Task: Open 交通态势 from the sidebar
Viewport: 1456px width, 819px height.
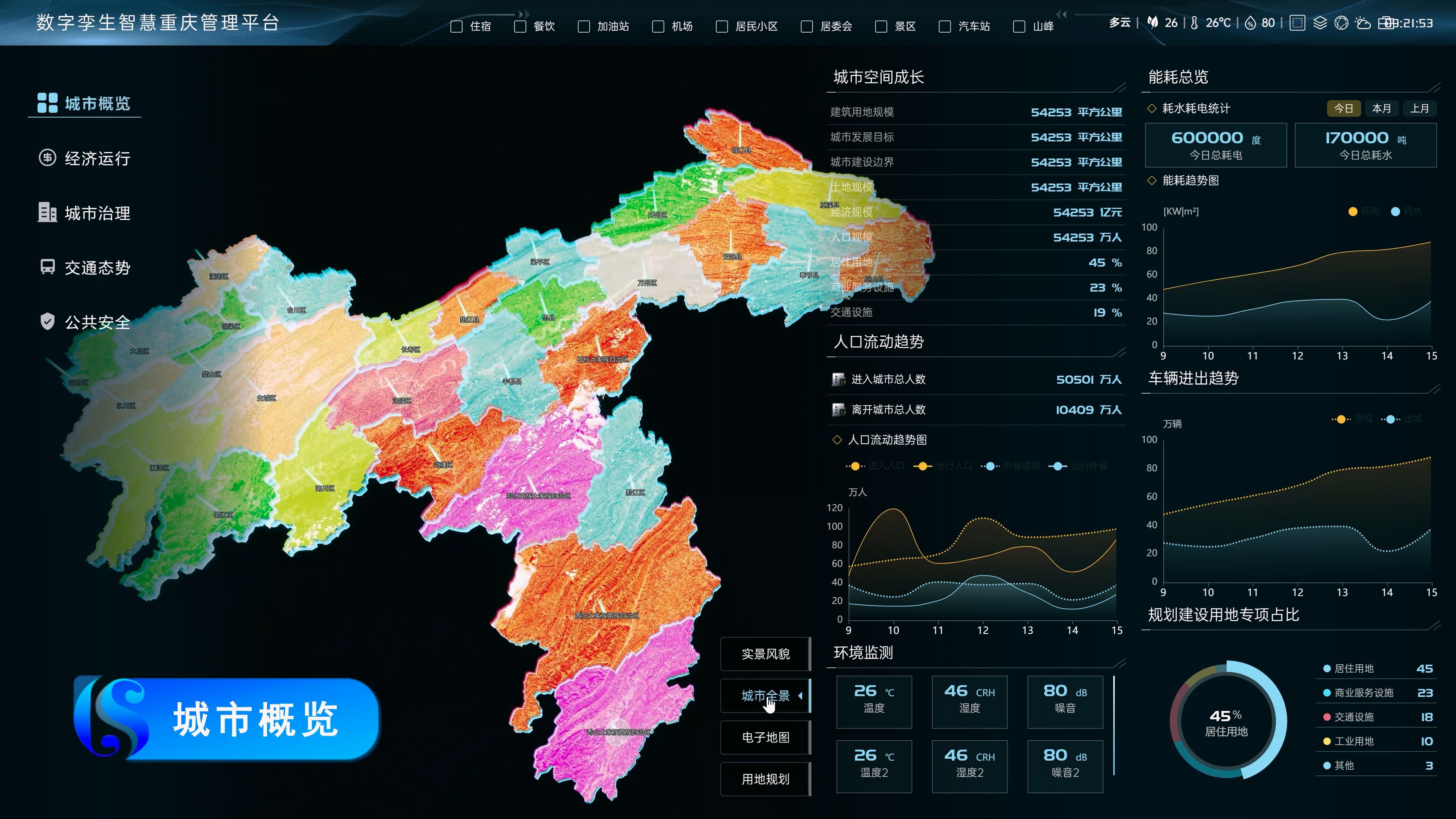Action: click(97, 267)
